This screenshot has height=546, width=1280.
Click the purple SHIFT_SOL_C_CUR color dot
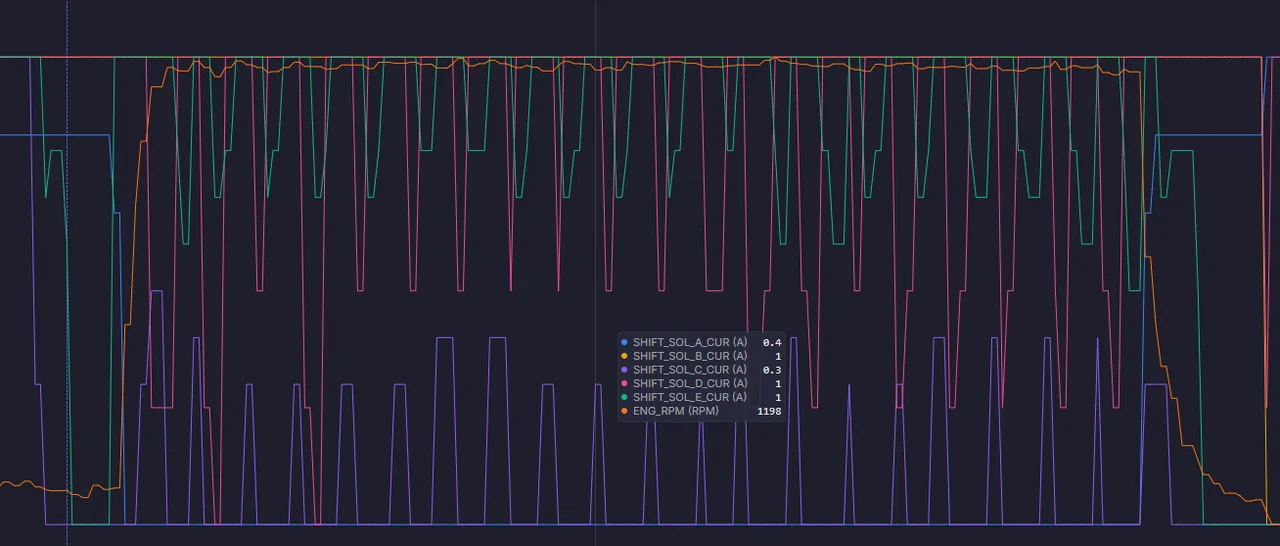[625, 370]
